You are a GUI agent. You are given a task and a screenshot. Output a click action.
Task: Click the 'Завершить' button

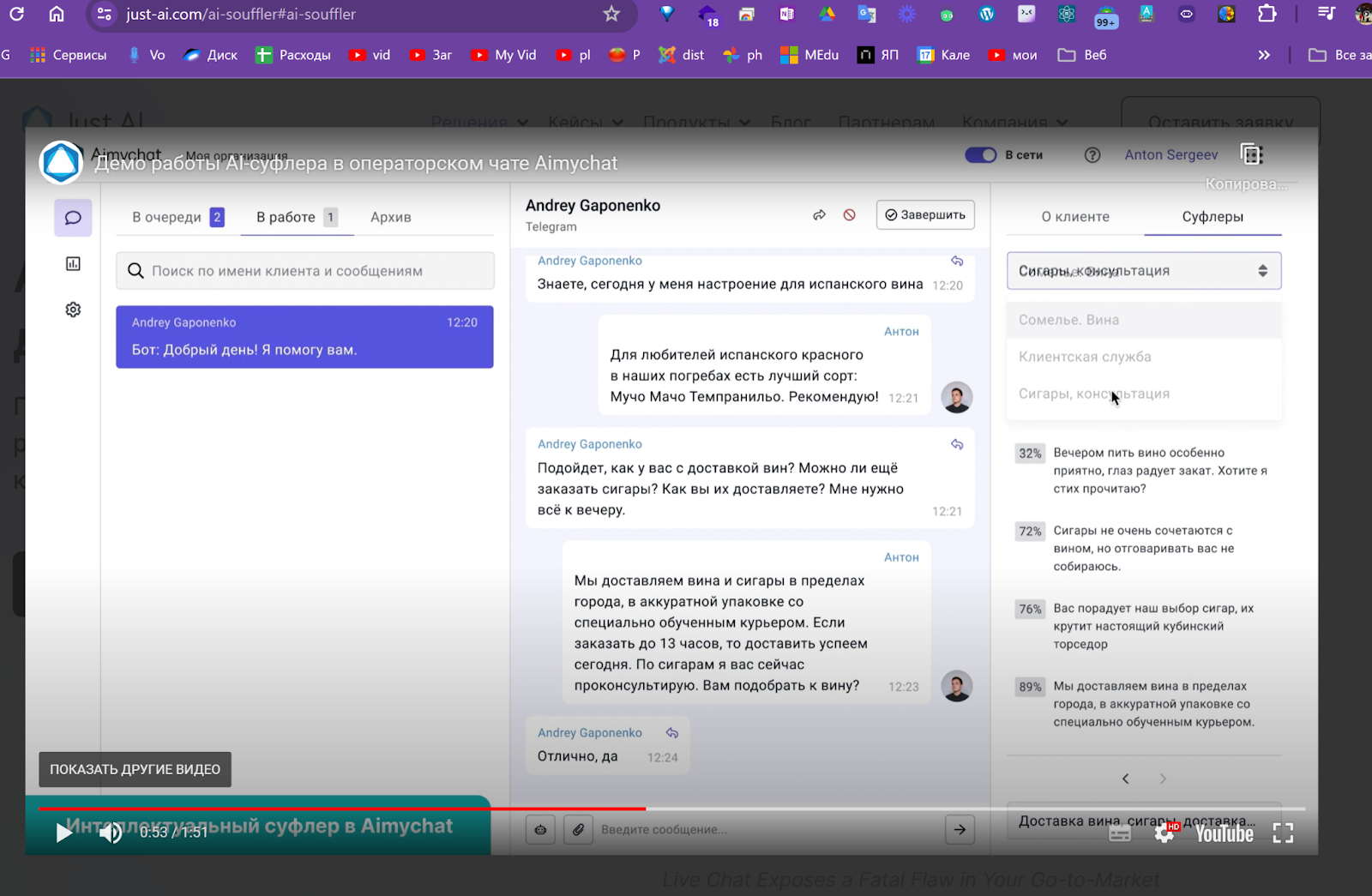coord(925,215)
